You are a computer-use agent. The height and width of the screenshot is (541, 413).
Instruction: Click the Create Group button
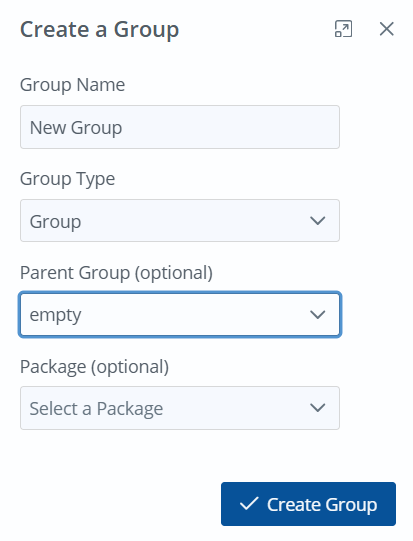(308, 504)
